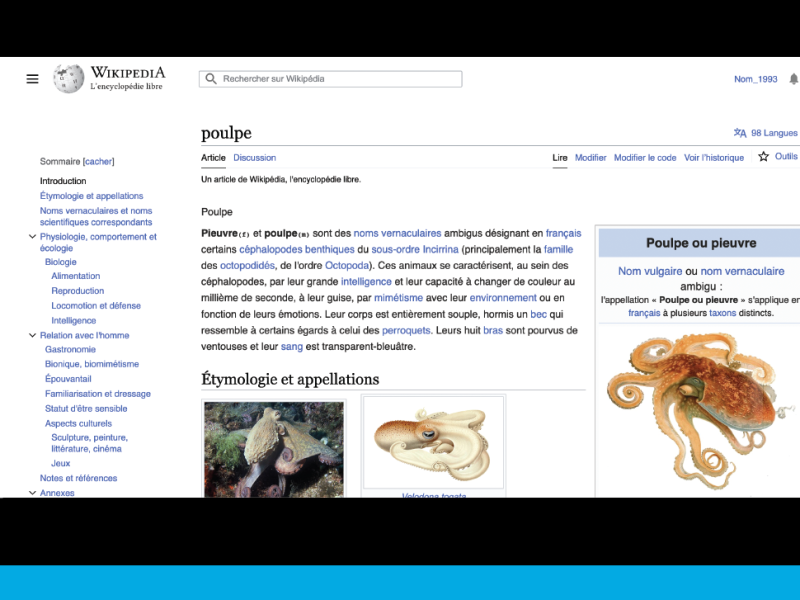Follow the famille link in the paragraph
This screenshot has height=600, width=800.
click(559, 249)
